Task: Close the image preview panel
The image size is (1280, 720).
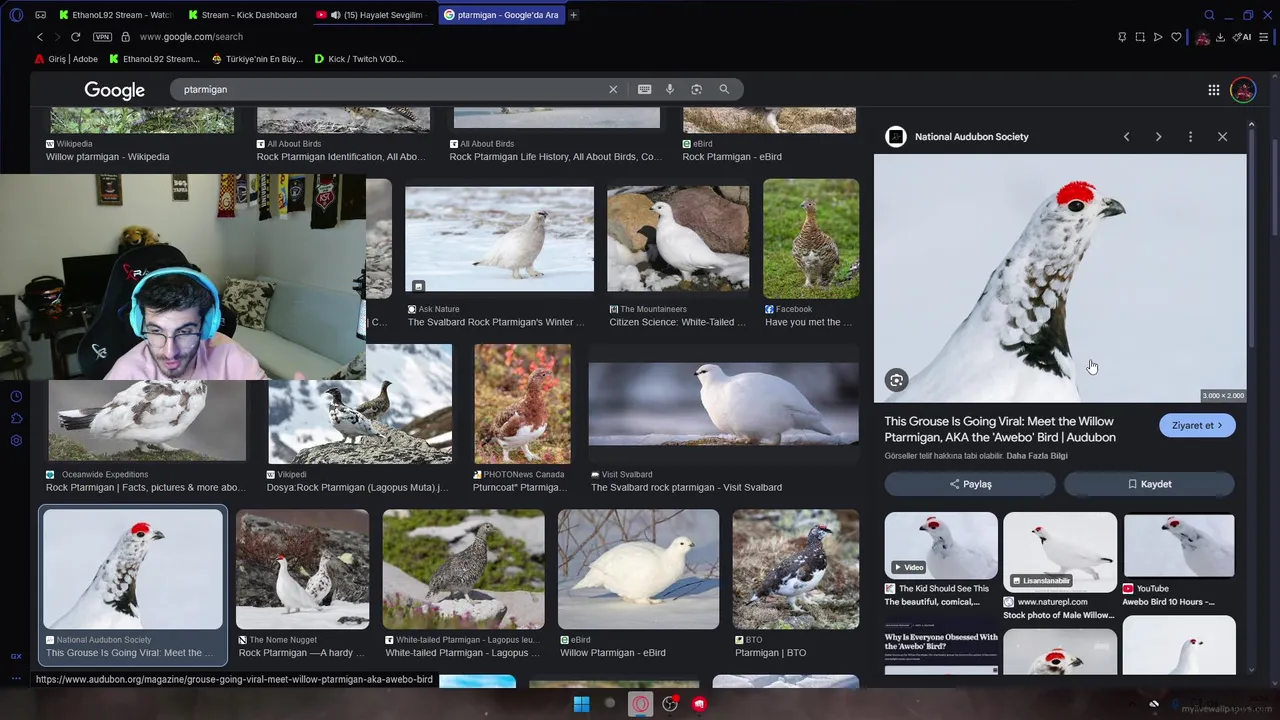Action: coord(1222,137)
